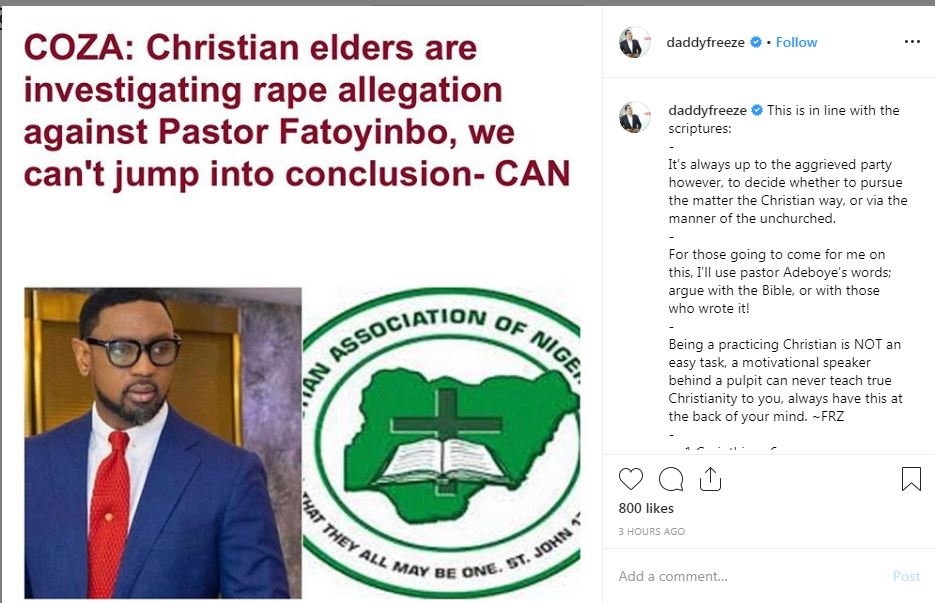Image resolution: width=935 pixels, height=603 pixels.
Task: Open the three-dot more options menu
Action: (911, 42)
